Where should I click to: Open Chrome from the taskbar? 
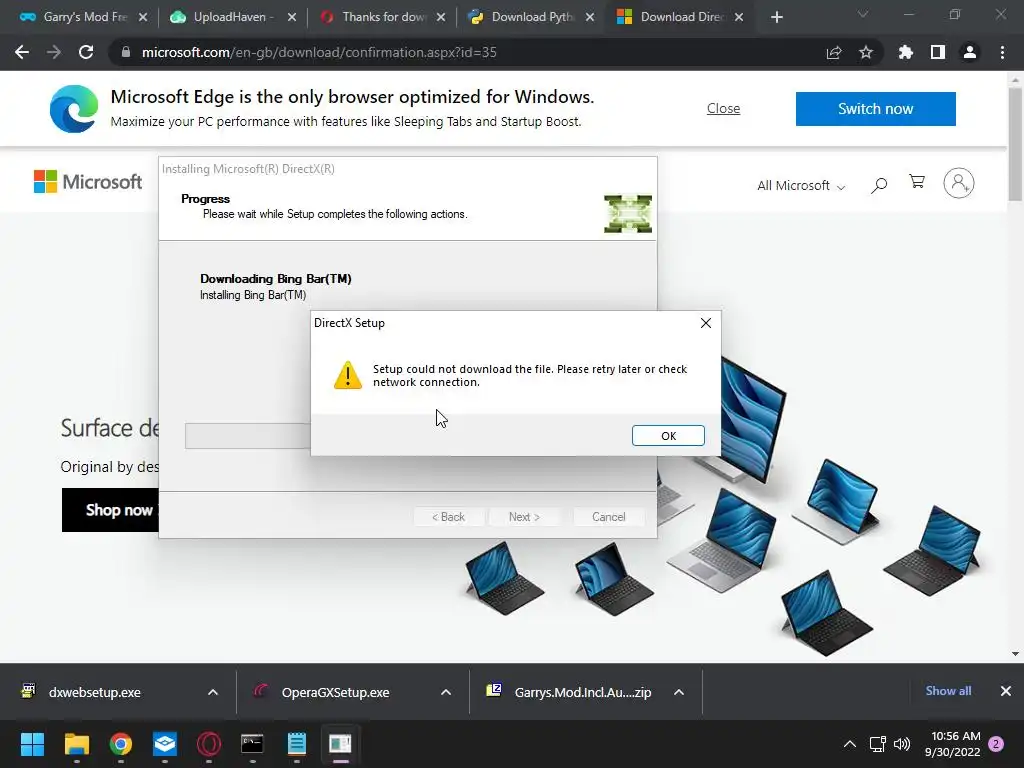point(121,744)
